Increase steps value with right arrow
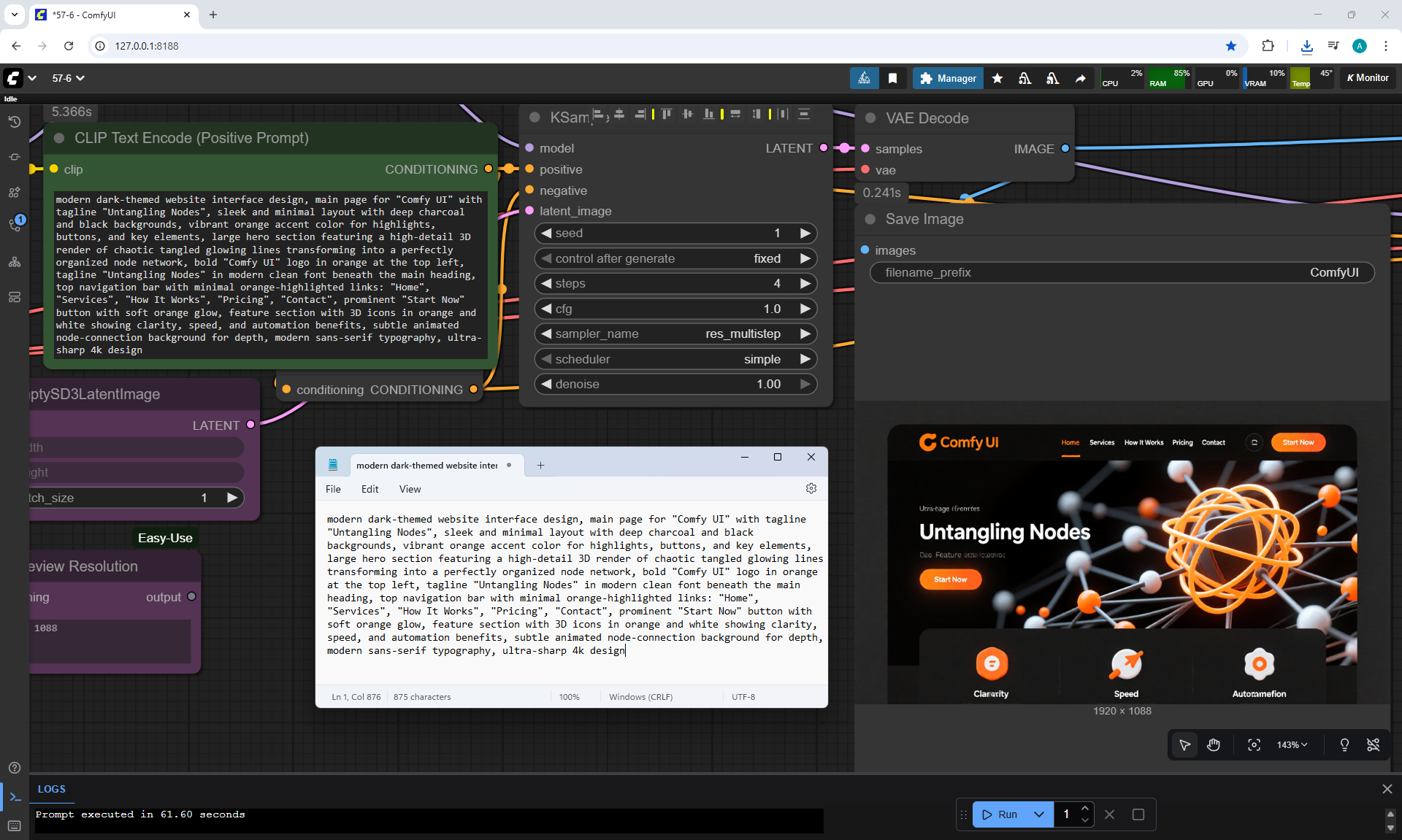The image size is (1402, 840). coord(805,283)
